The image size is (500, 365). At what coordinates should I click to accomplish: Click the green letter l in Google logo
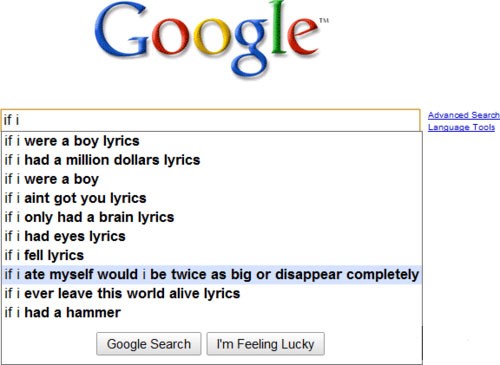[278, 27]
